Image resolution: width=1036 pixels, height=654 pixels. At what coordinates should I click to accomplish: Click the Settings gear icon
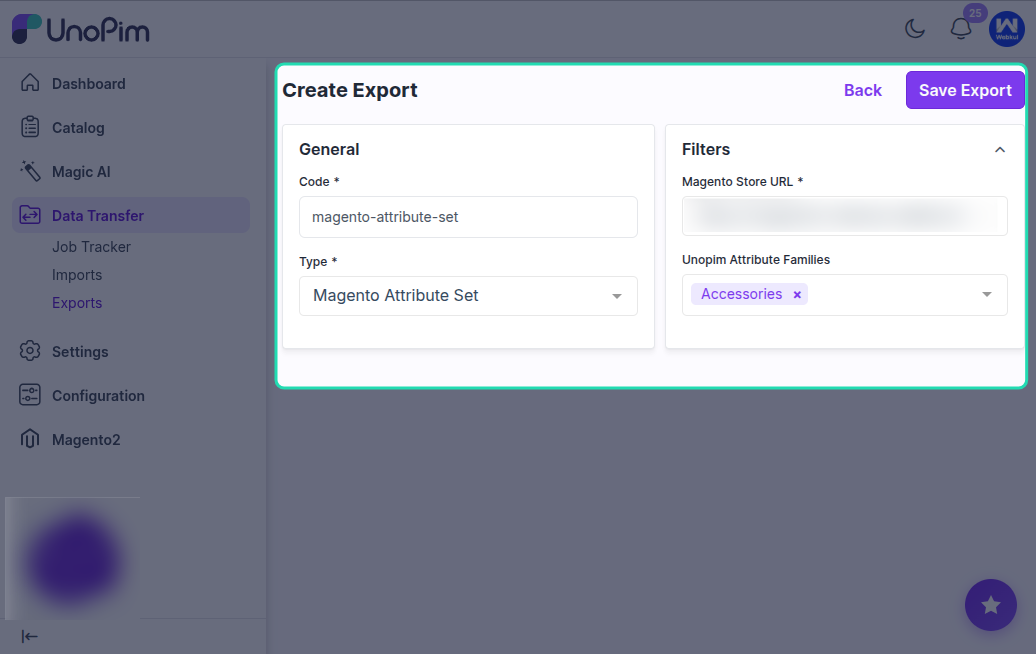click(x=30, y=351)
